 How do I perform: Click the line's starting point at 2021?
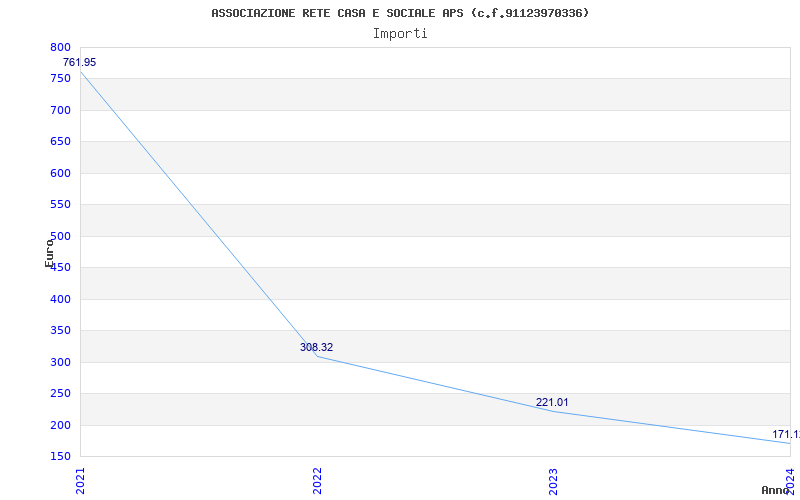click(x=81, y=71)
